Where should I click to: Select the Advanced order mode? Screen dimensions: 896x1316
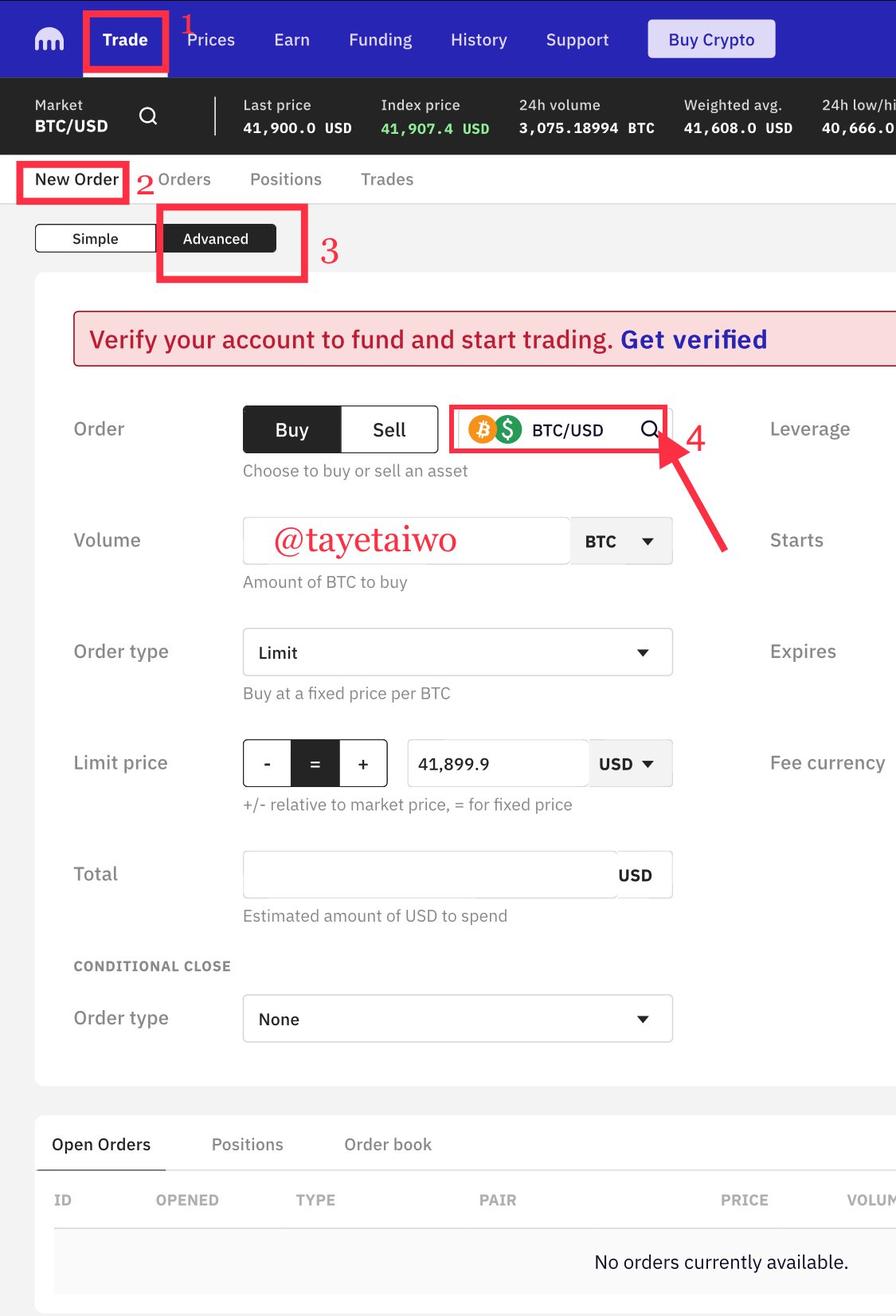(216, 238)
